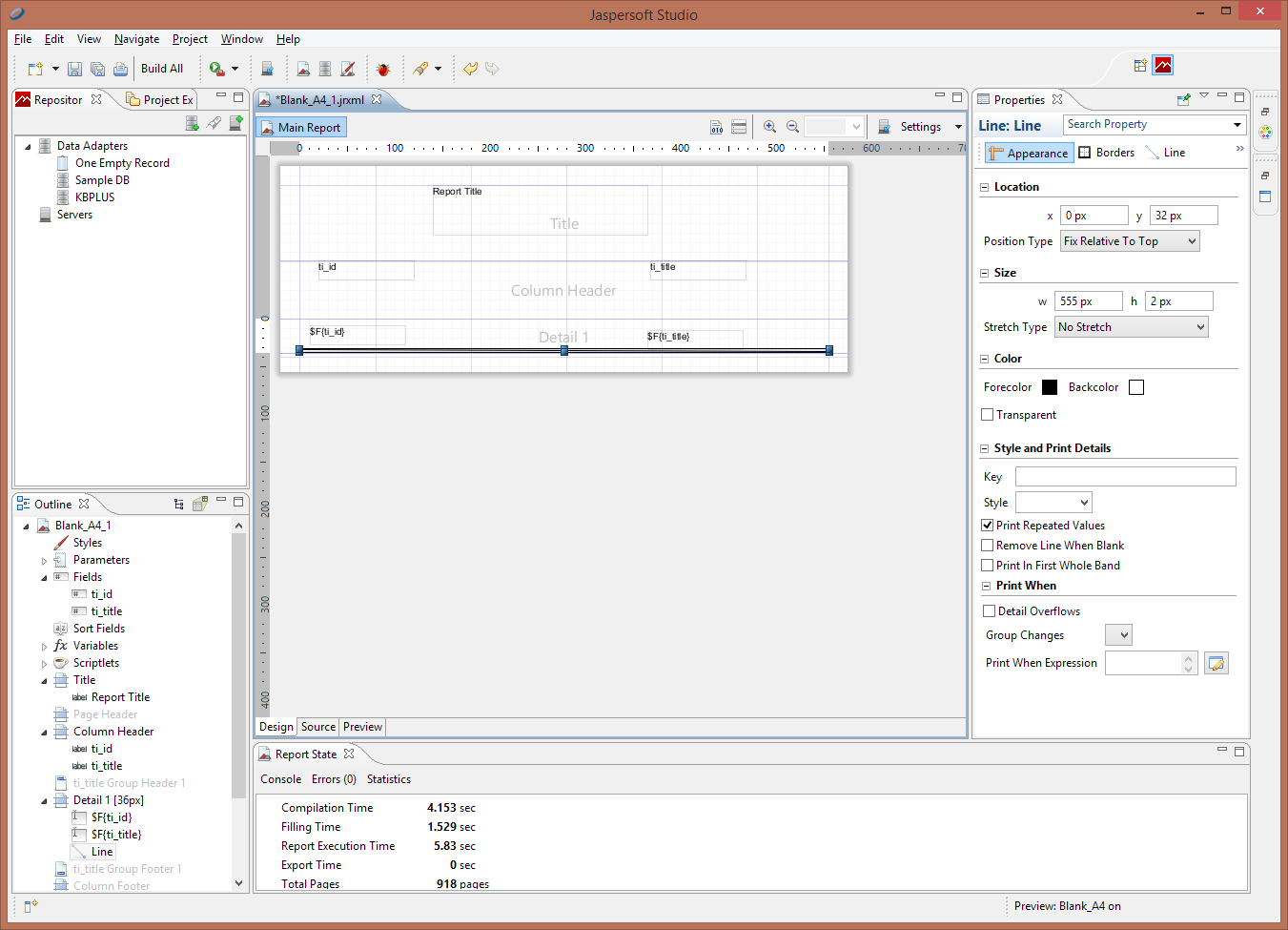Viewport: 1288px width, 930px height.
Task: Close the Blank_A4_1.jrxml editor tab
Action: coord(377,99)
